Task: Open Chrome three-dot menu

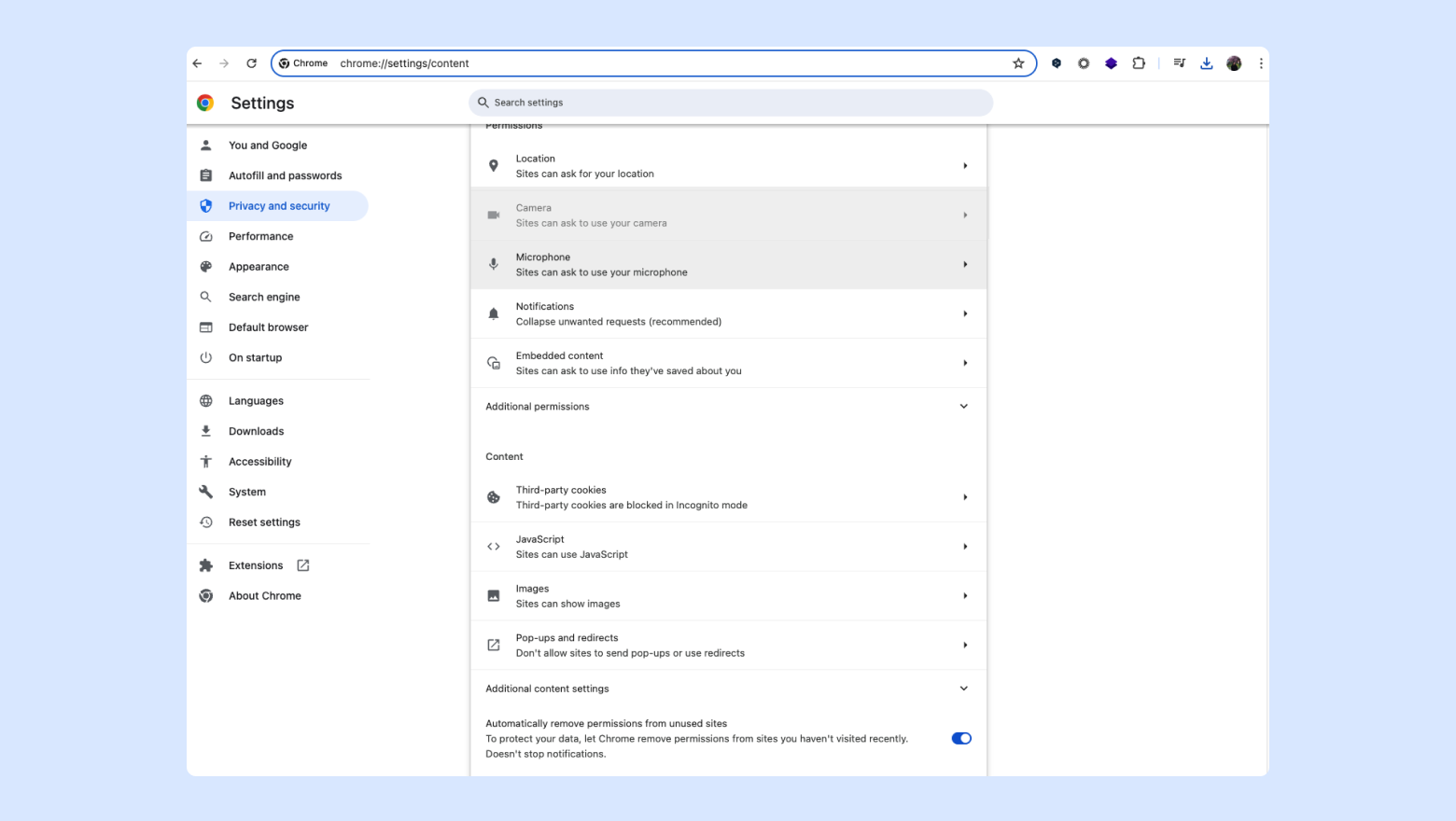Action: point(1261,63)
